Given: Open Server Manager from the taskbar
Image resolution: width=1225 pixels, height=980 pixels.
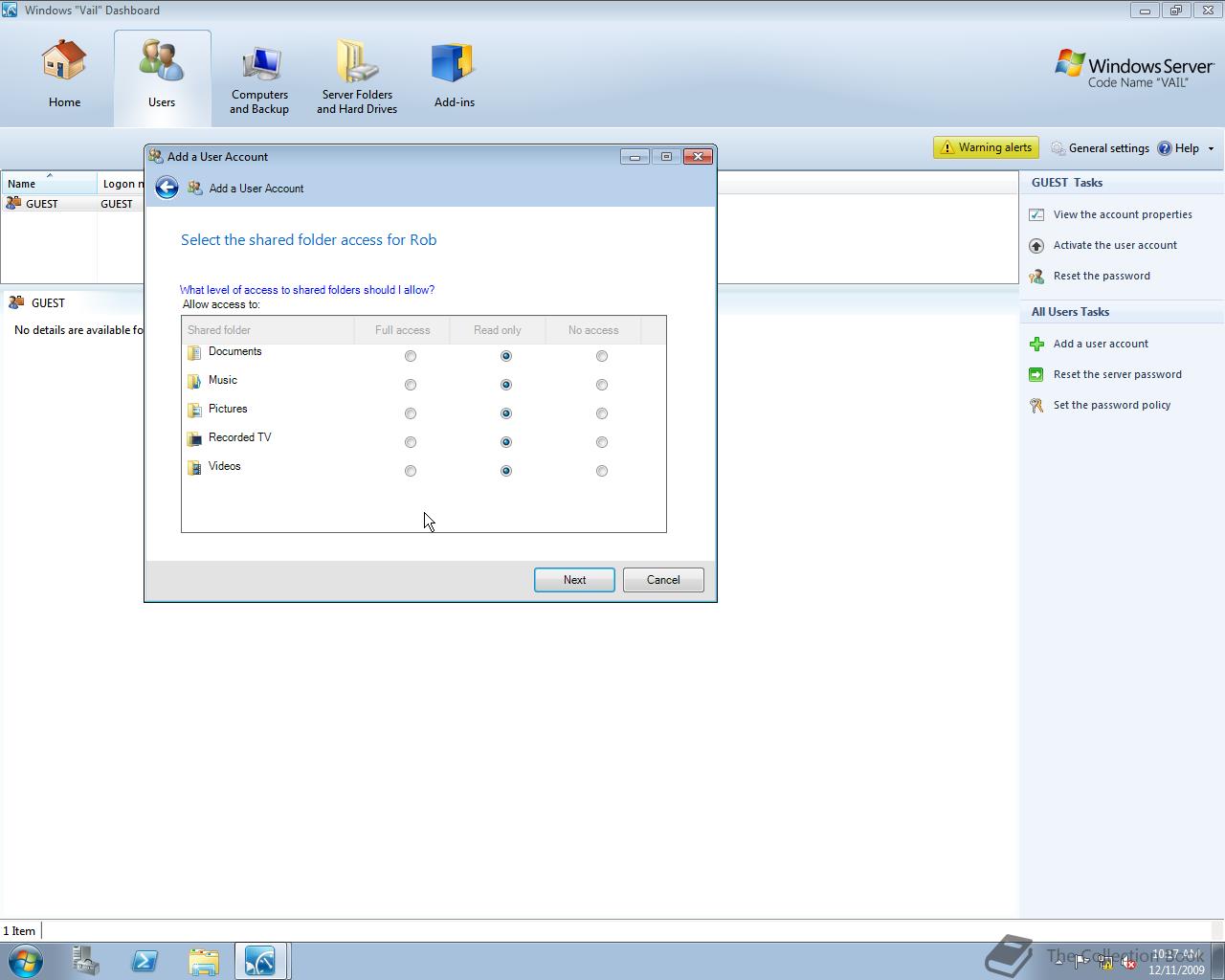Looking at the screenshot, I should [x=86, y=961].
